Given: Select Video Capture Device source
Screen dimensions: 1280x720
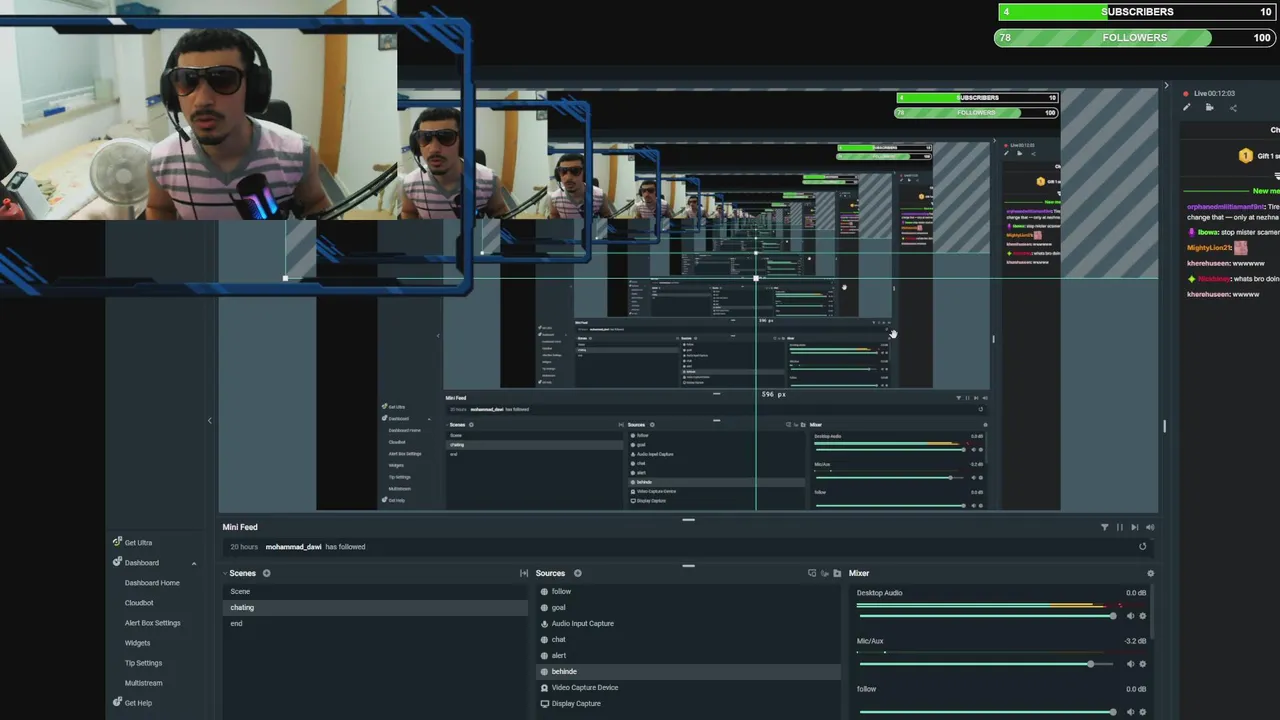Looking at the screenshot, I should (688, 688).
